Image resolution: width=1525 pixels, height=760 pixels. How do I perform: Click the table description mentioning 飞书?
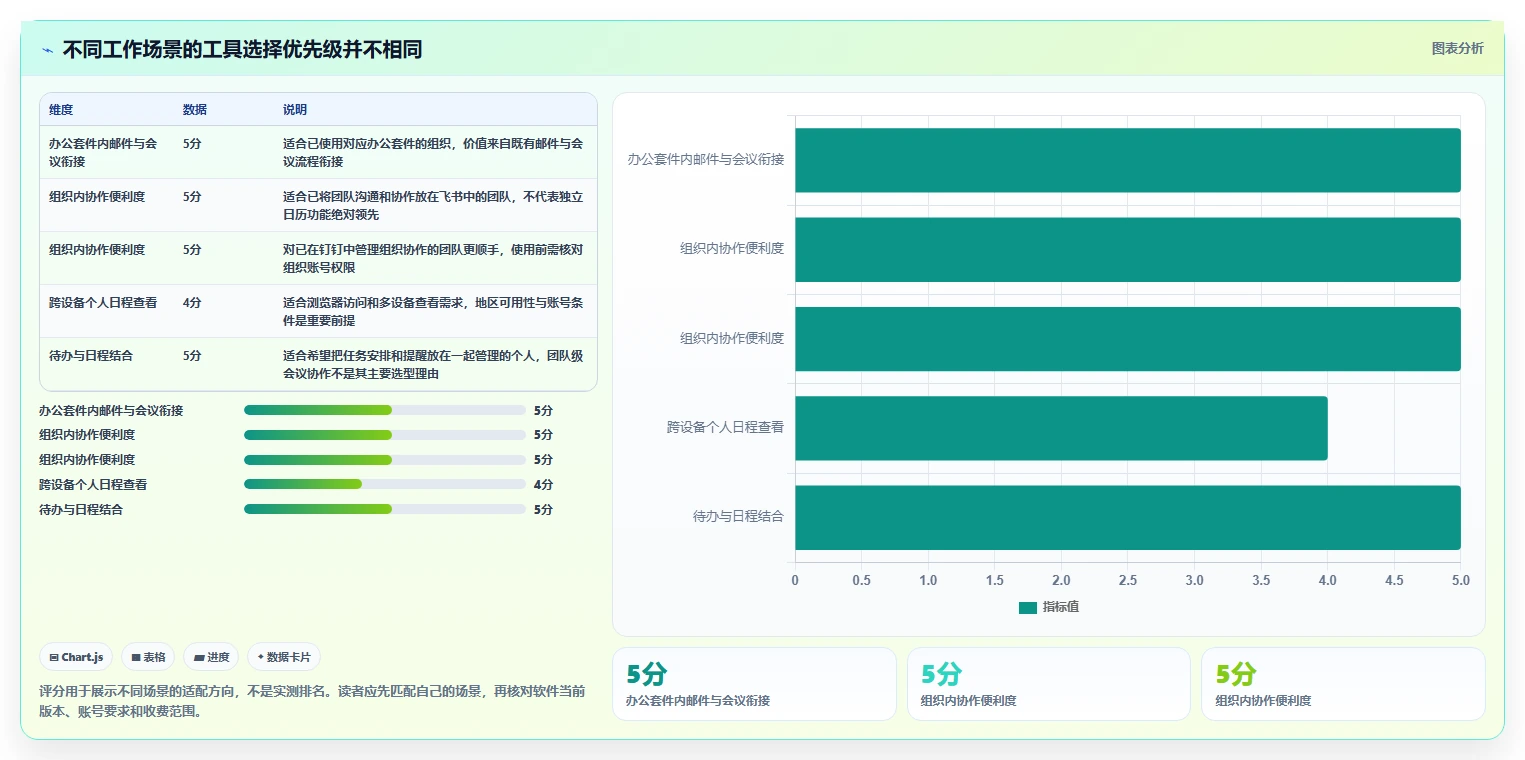point(433,205)
